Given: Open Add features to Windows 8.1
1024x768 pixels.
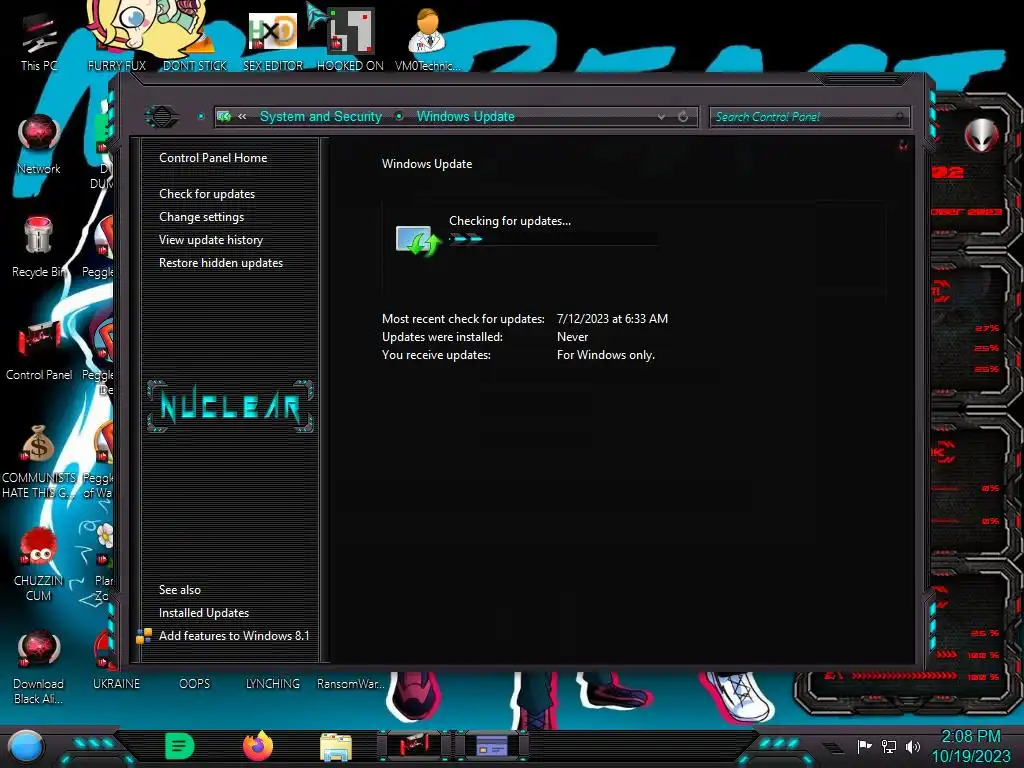Looking at the screenshot, I should tap(234, 635).
